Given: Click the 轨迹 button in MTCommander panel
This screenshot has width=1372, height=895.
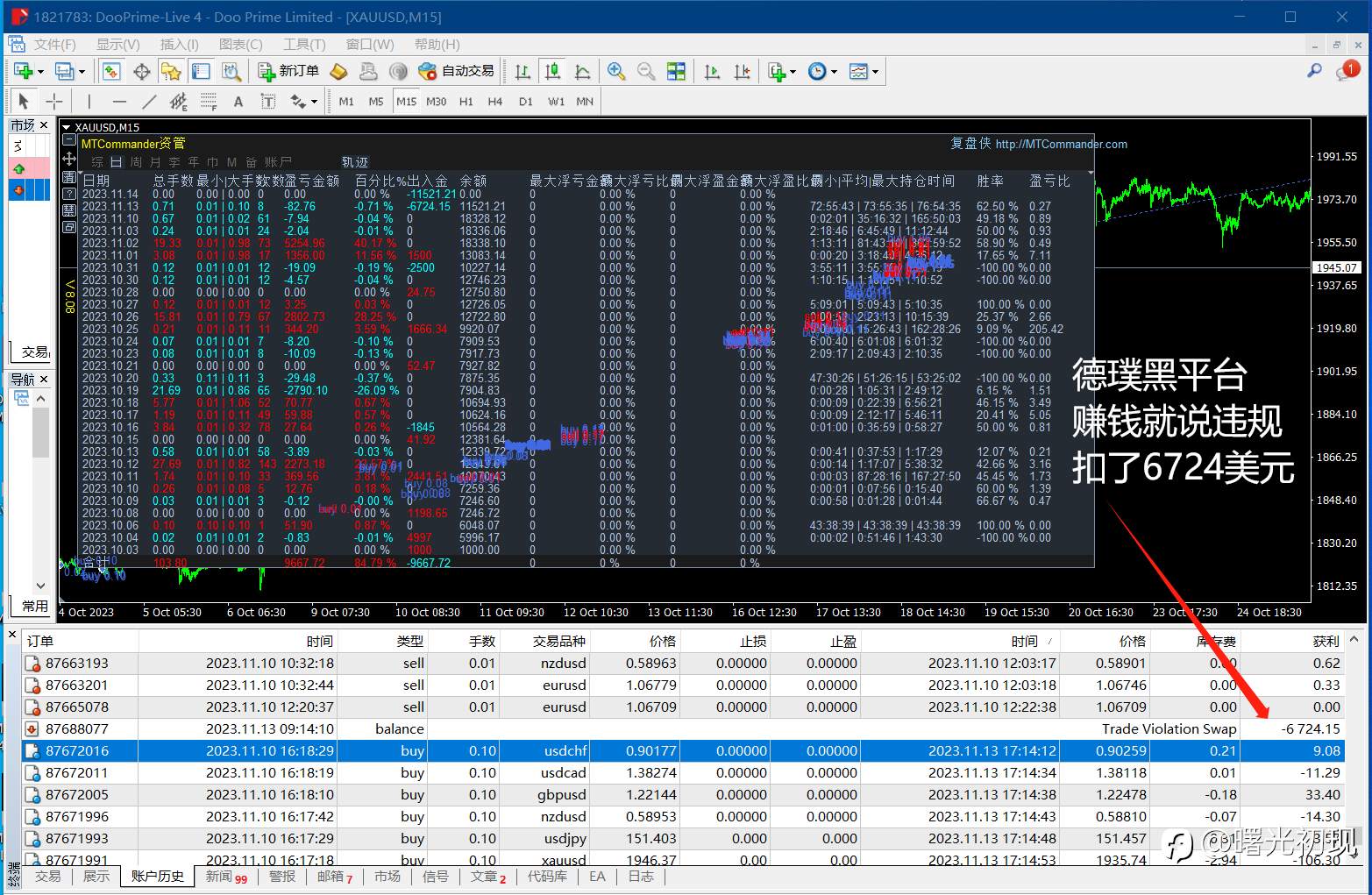Looking at the screenshot, I should click(x=355, y=162).
